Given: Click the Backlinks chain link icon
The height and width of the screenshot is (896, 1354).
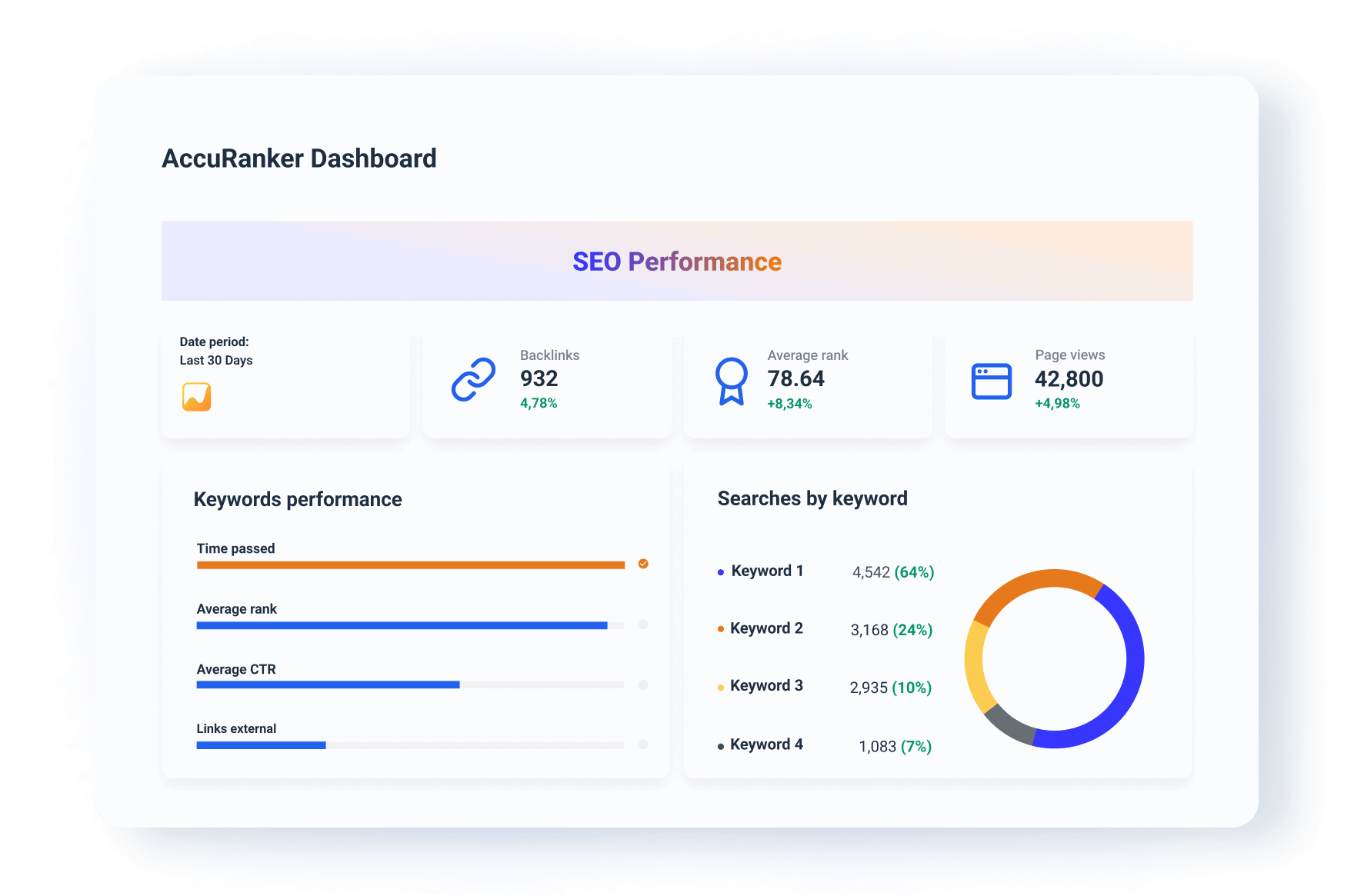Looking at the screenshot, I should (x=473, y=380).
